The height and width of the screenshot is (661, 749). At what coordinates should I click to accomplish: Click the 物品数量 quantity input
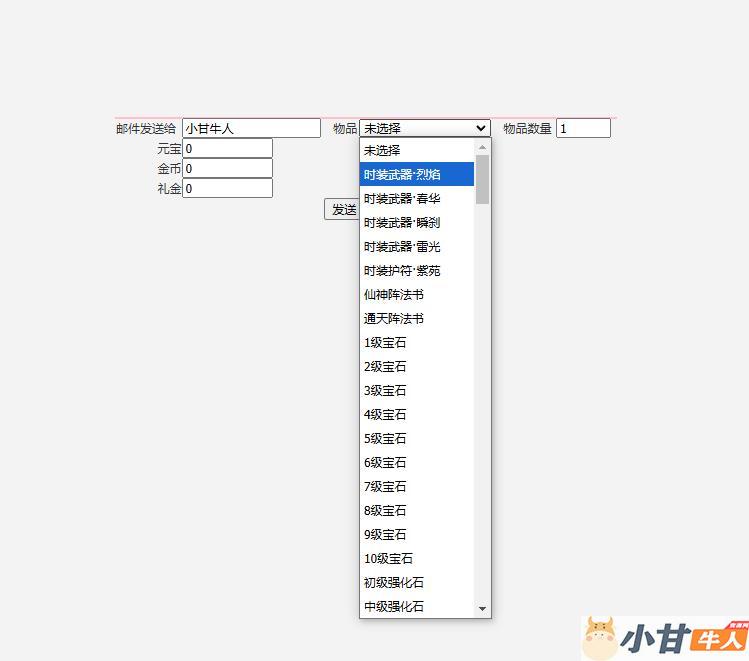click(x=583, y=128)
